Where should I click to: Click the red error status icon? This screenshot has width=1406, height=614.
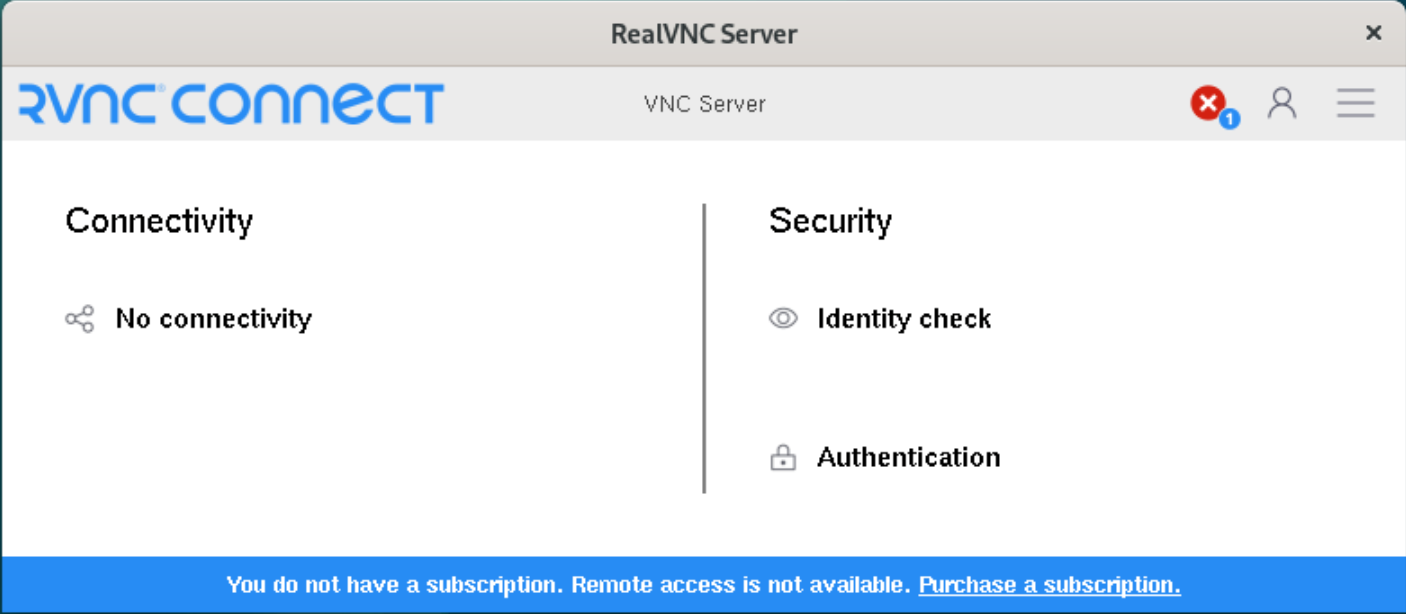[x=1208, y=103]
